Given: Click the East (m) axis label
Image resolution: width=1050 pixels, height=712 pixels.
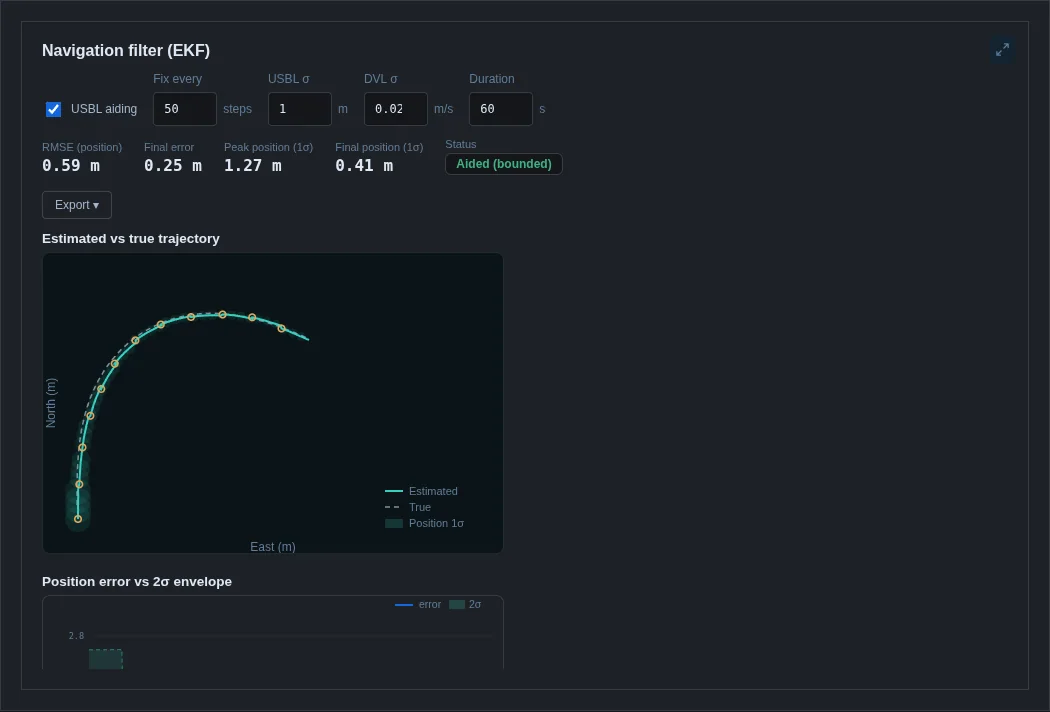Looking at the screenshot, I should click(x=273, y=547).
